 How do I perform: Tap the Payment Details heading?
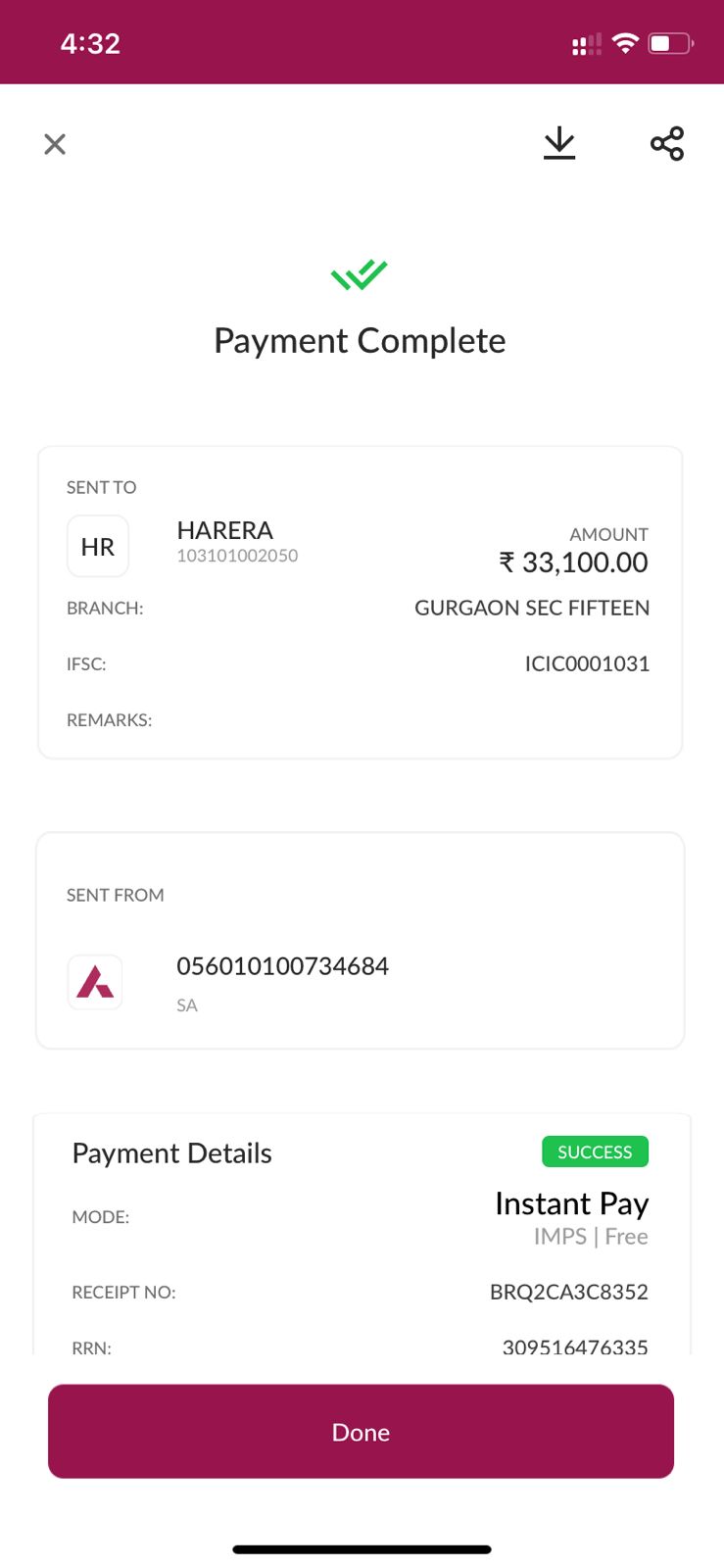pos(171,1153)
